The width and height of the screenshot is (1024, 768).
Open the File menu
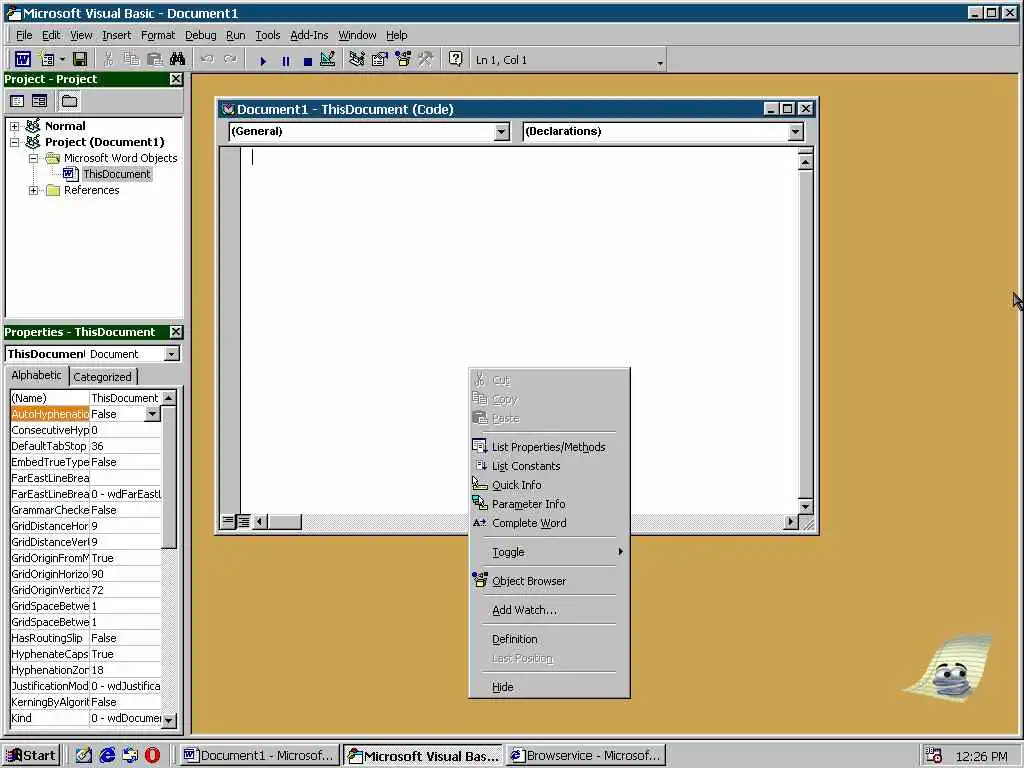tap(24, 35)
